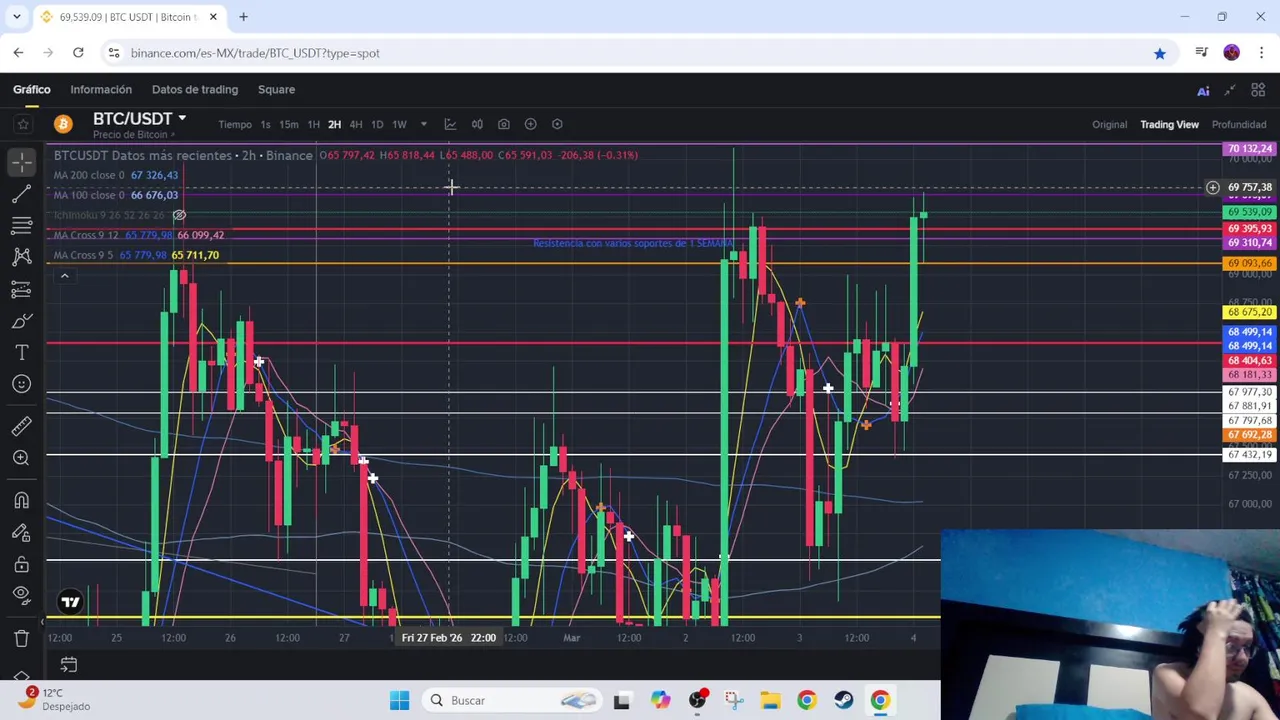The width and height of the screenshot is (1280, 720).
Task: Select the 4H time interval
Action: tap(355, 125)
